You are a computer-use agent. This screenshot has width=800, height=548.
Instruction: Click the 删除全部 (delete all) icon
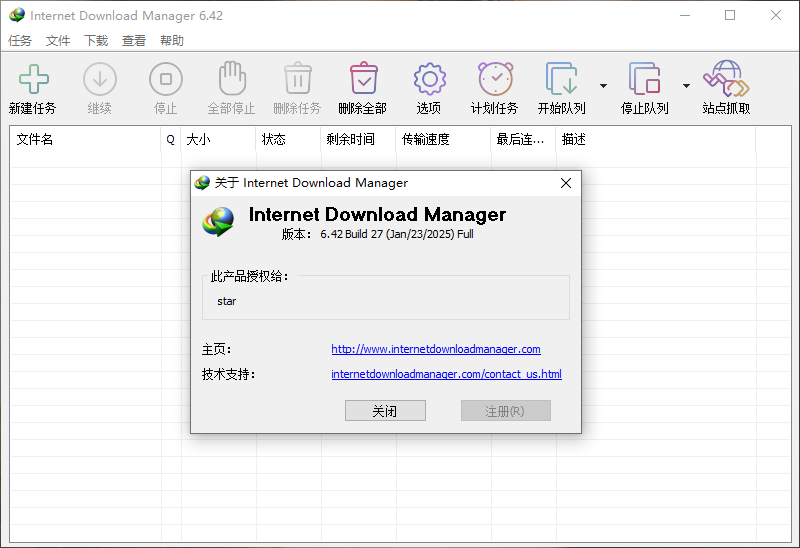(364, 78)
